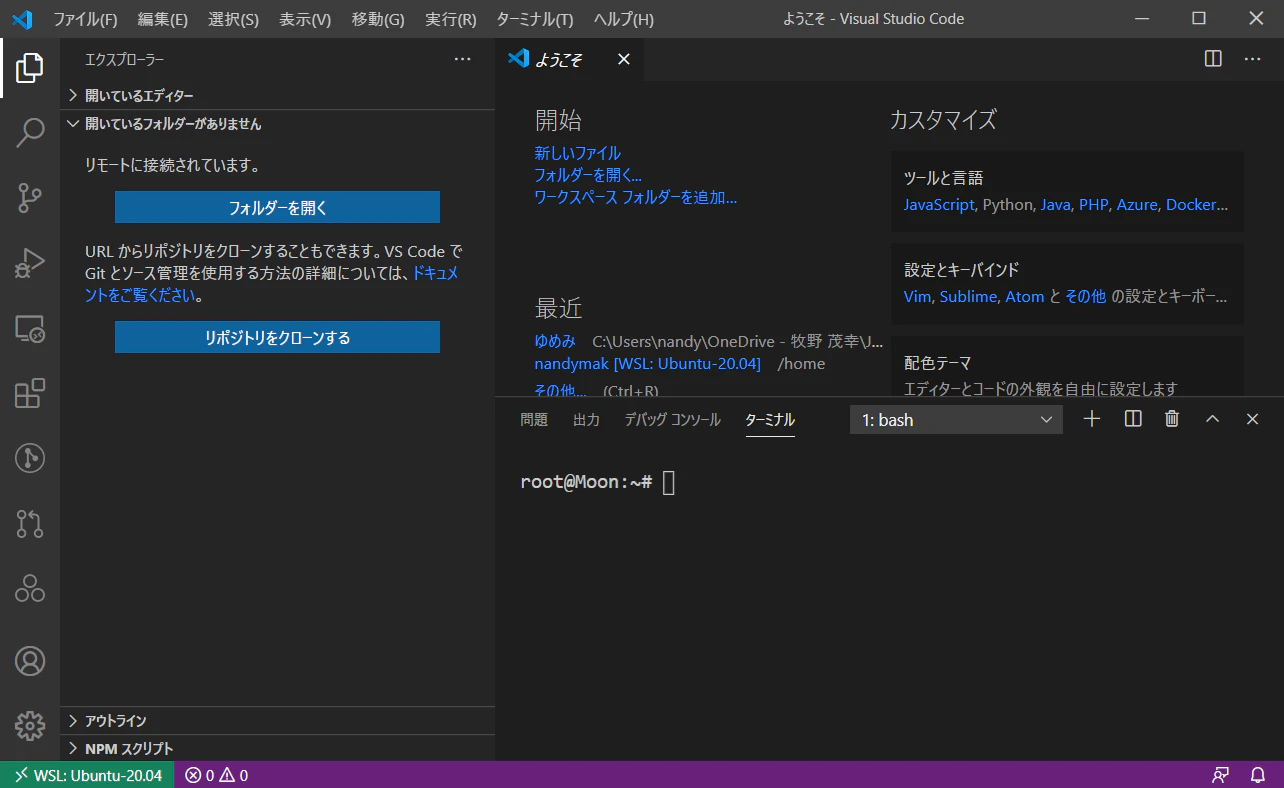
Task: Open the Search view in activity bar
Action: tap(30, 133)
